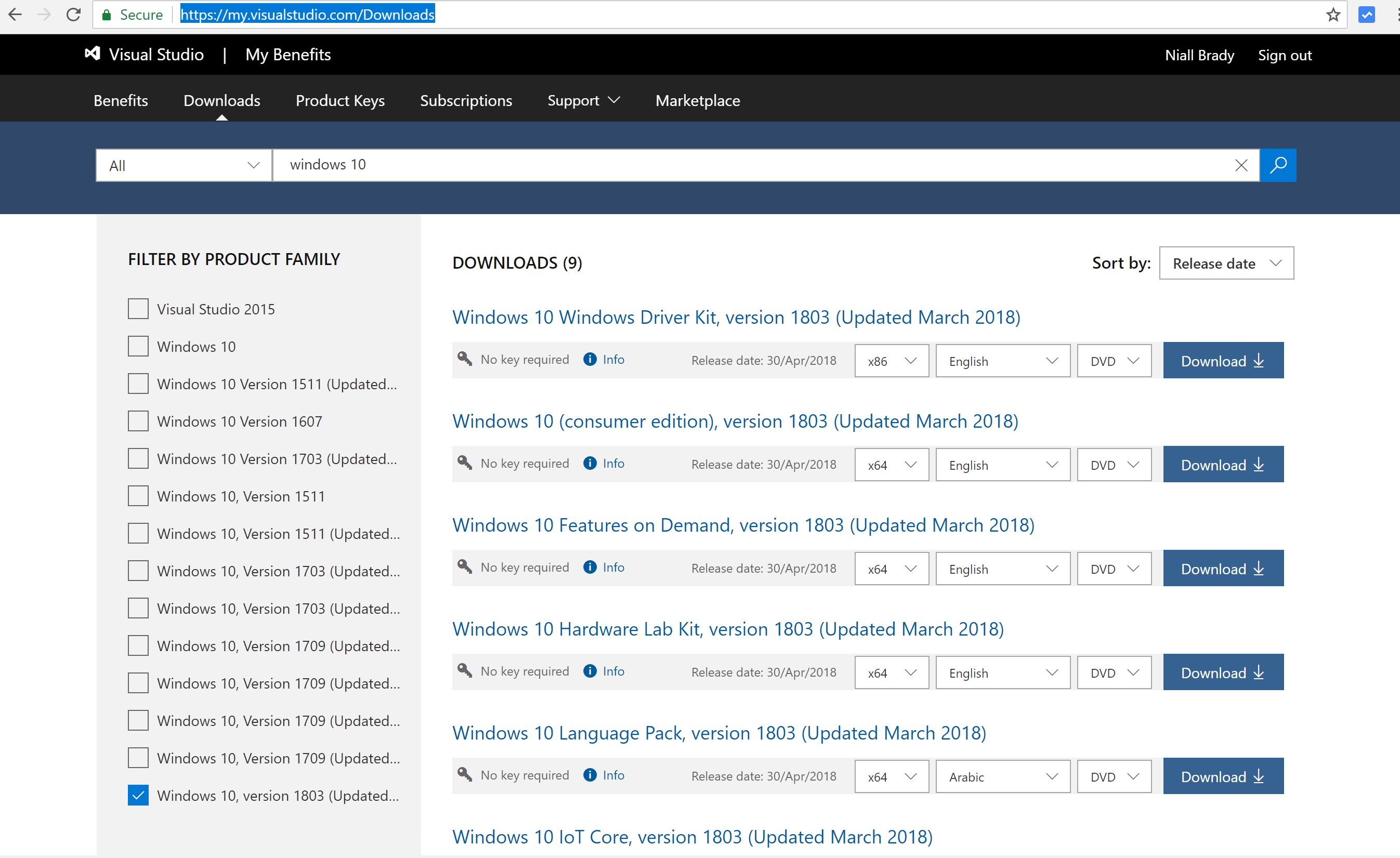Bookmark page with the star icon

click(1333, 14)
